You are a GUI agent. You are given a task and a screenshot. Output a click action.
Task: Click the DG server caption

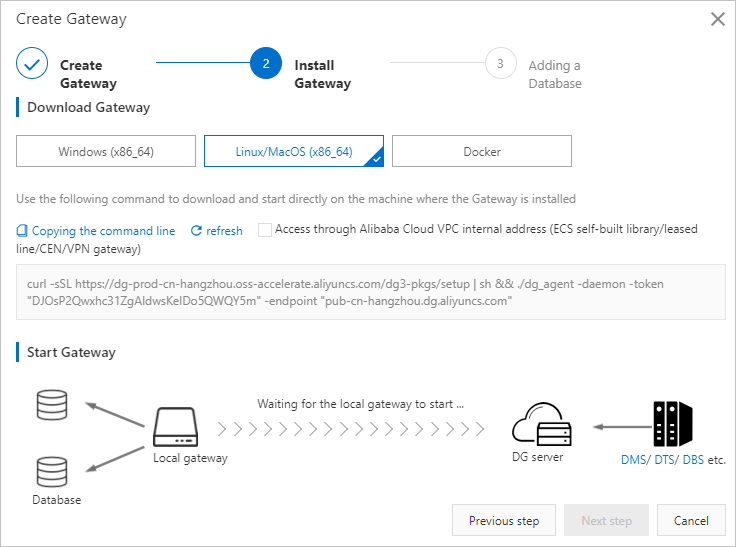point(537,457)
